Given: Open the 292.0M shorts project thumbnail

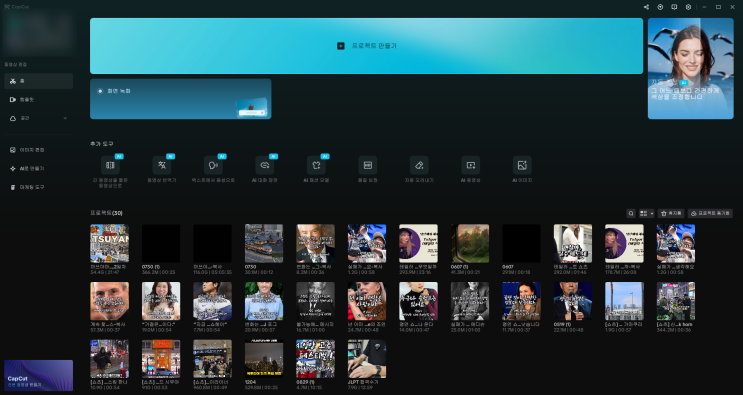Looking at the screenshot, I should (x=573, y=243).
